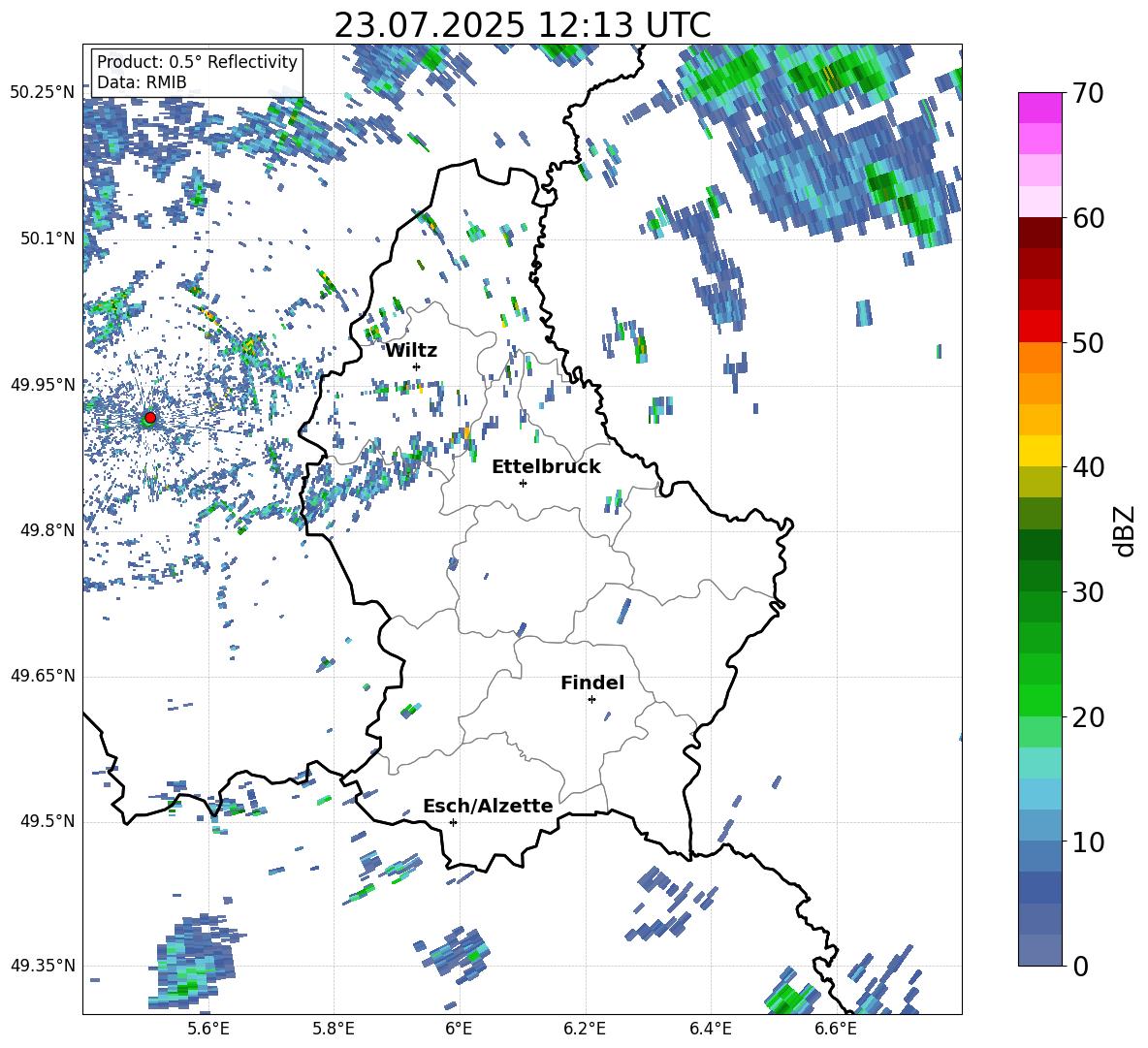Click the 0 colorbar tick label

point(1080,967)
